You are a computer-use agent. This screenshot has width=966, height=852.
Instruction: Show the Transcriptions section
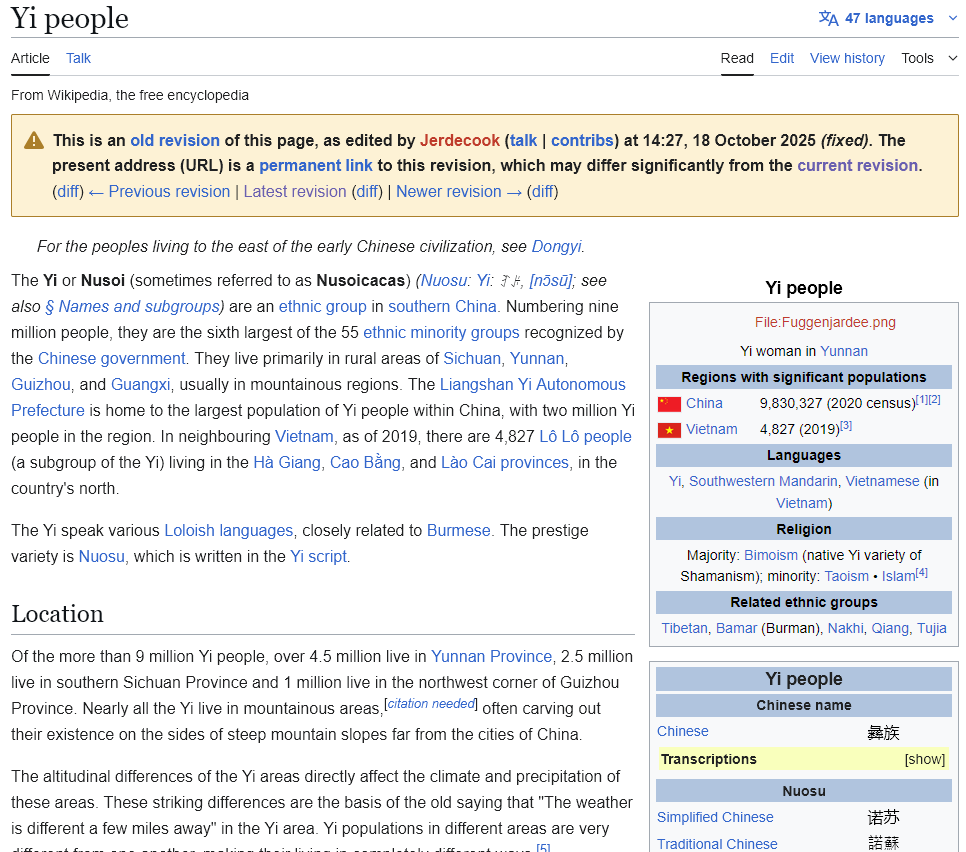(x=924, y=759)
